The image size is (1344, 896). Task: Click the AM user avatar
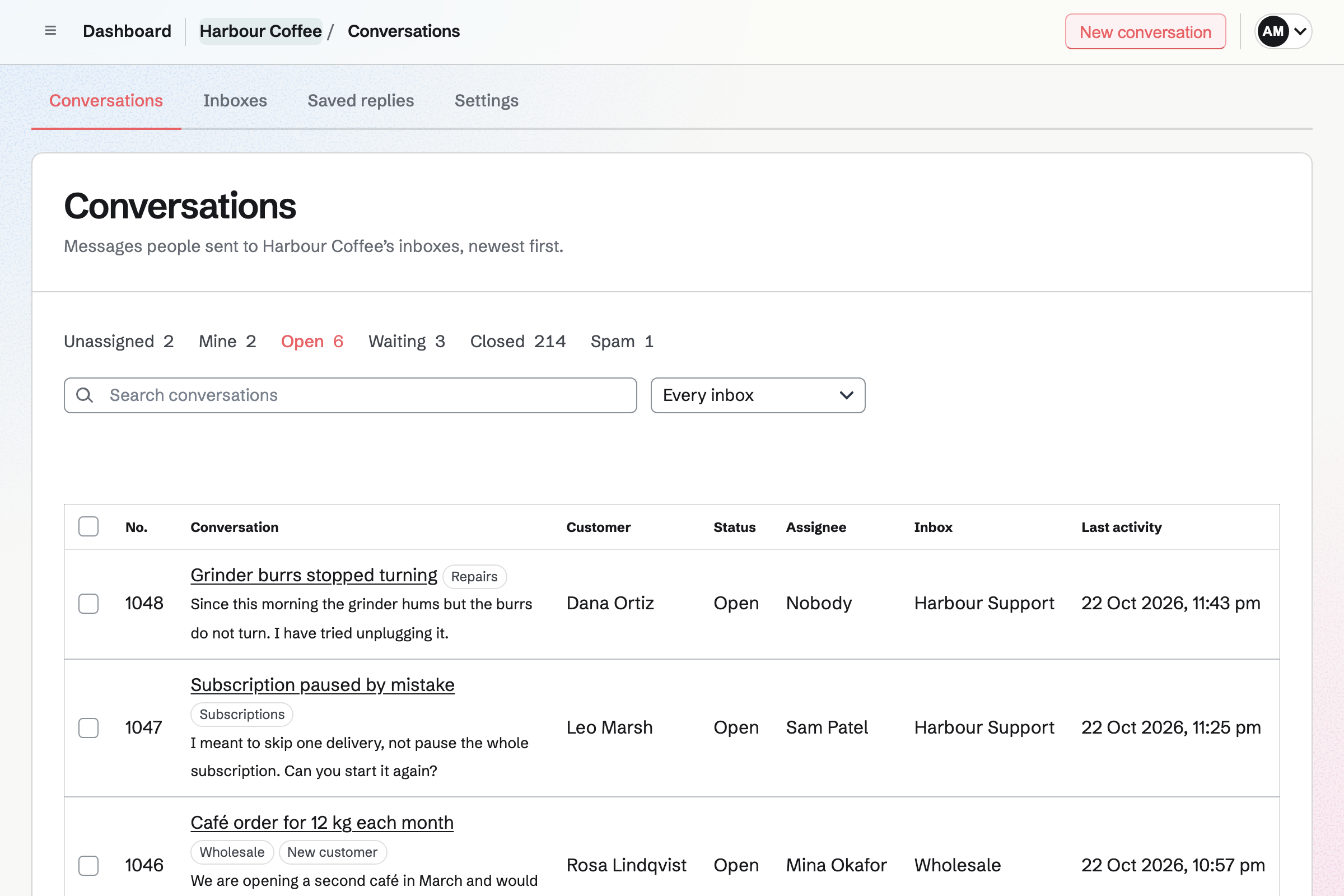tap(1272, 31)
